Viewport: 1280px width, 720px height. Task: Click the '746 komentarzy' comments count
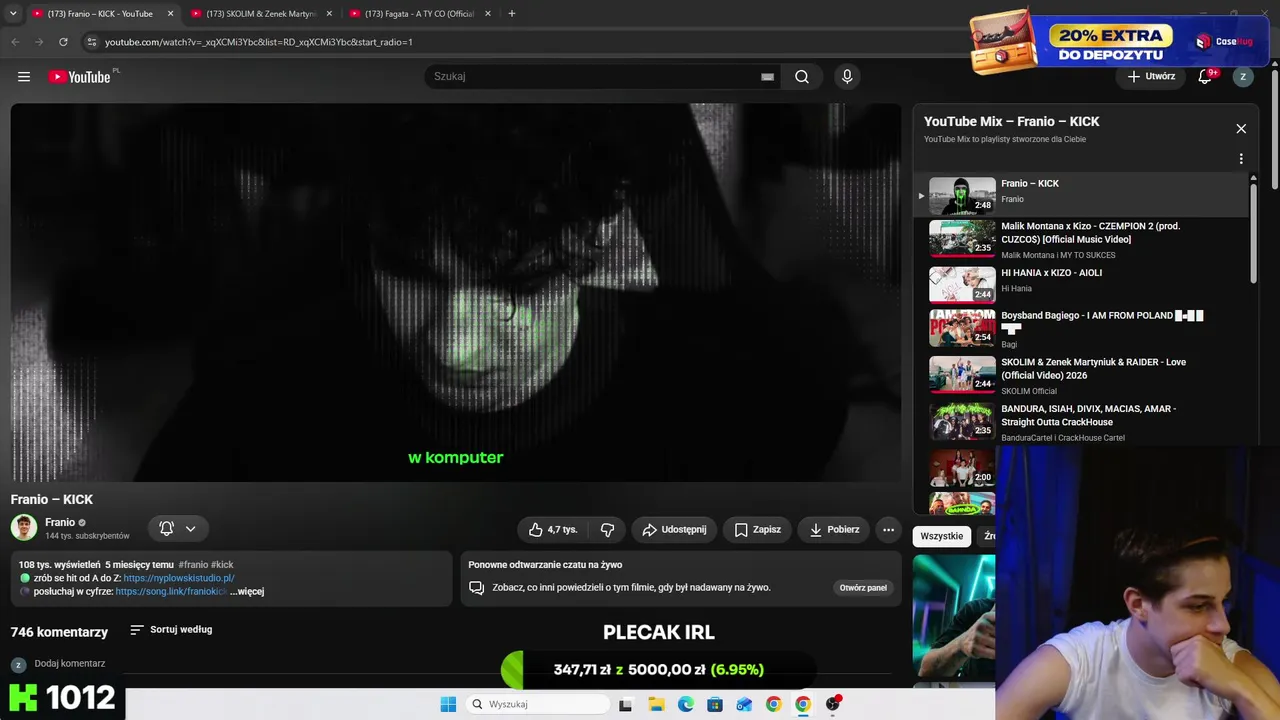59,632
